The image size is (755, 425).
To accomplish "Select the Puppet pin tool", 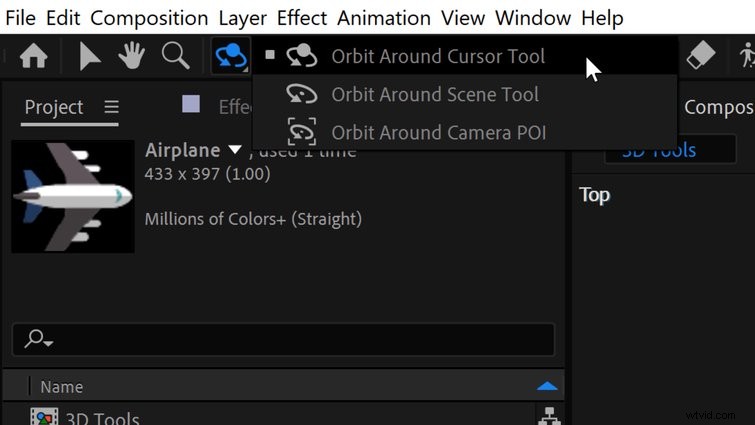I will [746, 55].
